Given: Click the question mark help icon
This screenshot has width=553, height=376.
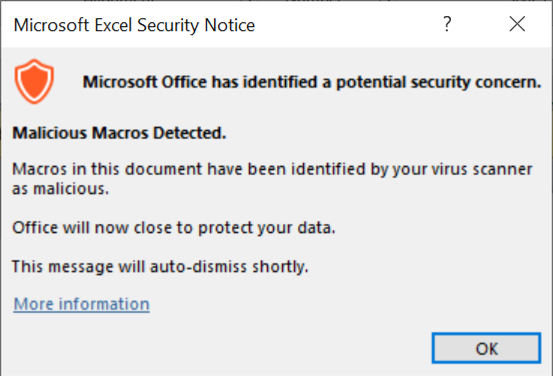Looking at the screenshot, I should [x=447, y=24].
